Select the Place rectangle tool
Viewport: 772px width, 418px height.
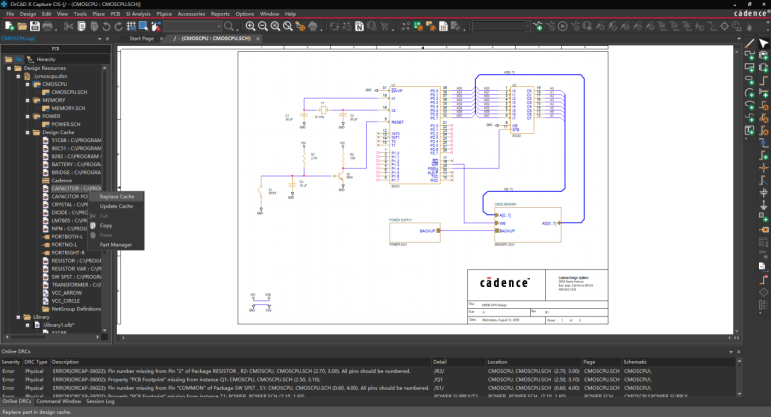click(749, 67)
